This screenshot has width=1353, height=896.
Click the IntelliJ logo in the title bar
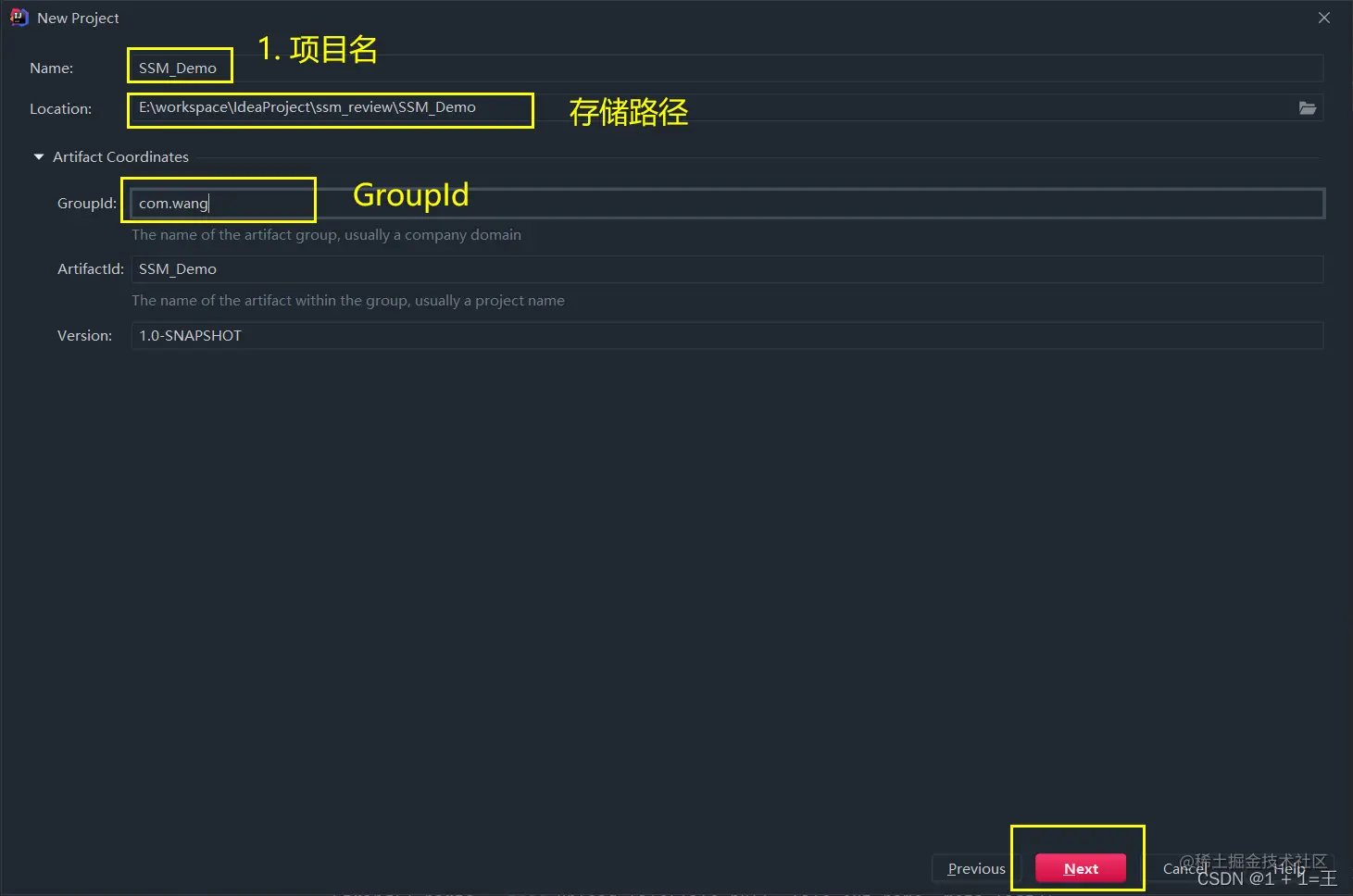point(19,18)
